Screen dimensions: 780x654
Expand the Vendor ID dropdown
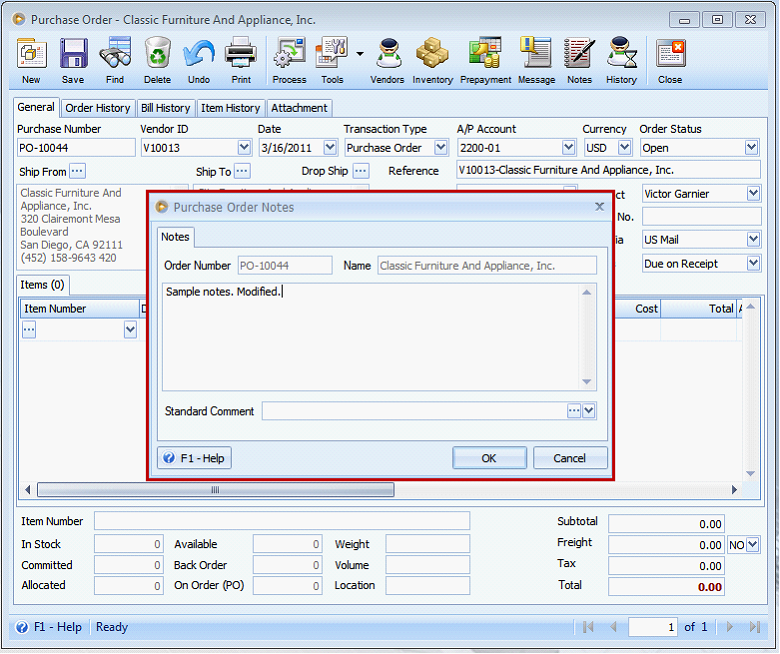(244, 148)
